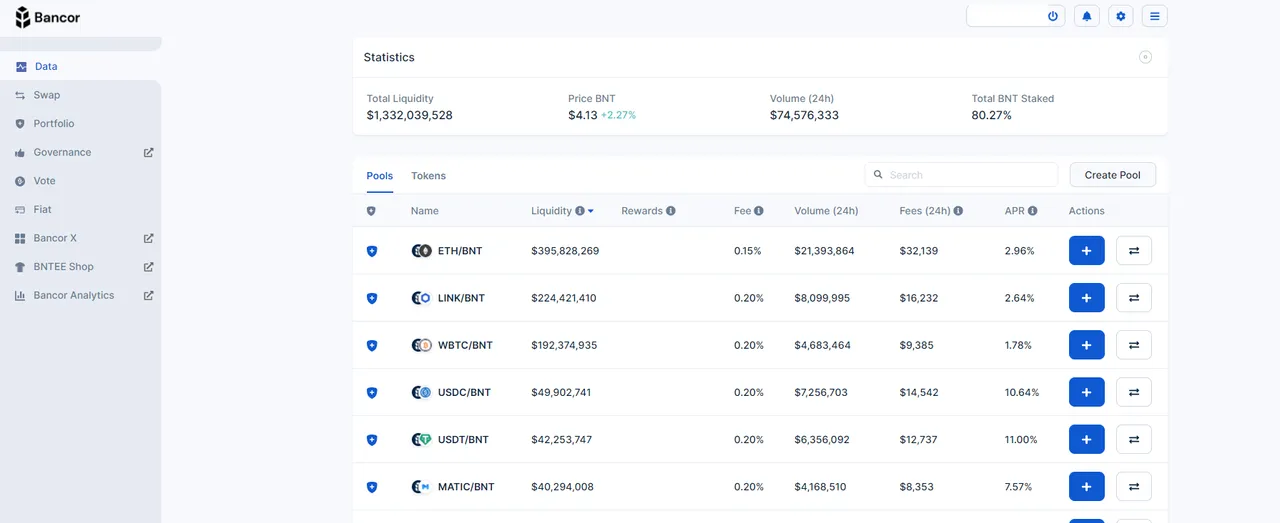This screenshot has width=1280, height=523.
Task: Click the ETH/BNT protection shield icon
Action: pyautogui.click(x=372, y=251)
